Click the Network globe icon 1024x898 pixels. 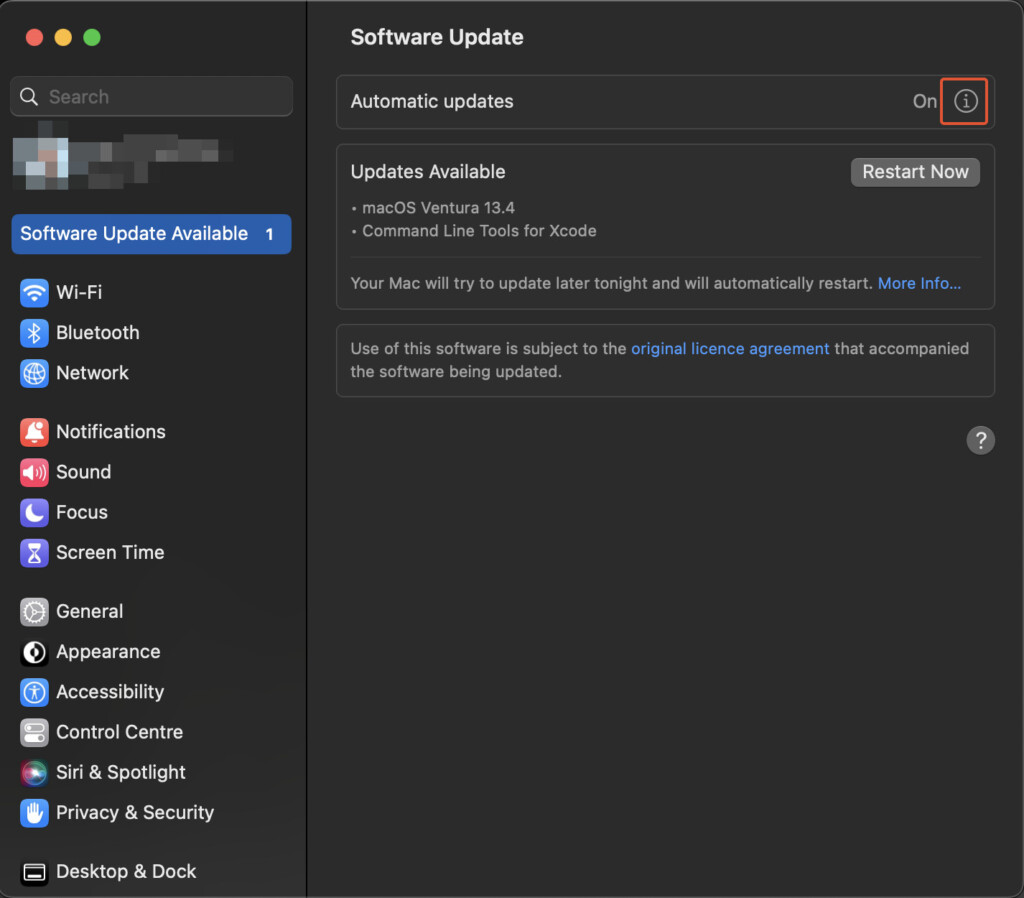pyautogui.click(x=34, y=374)
